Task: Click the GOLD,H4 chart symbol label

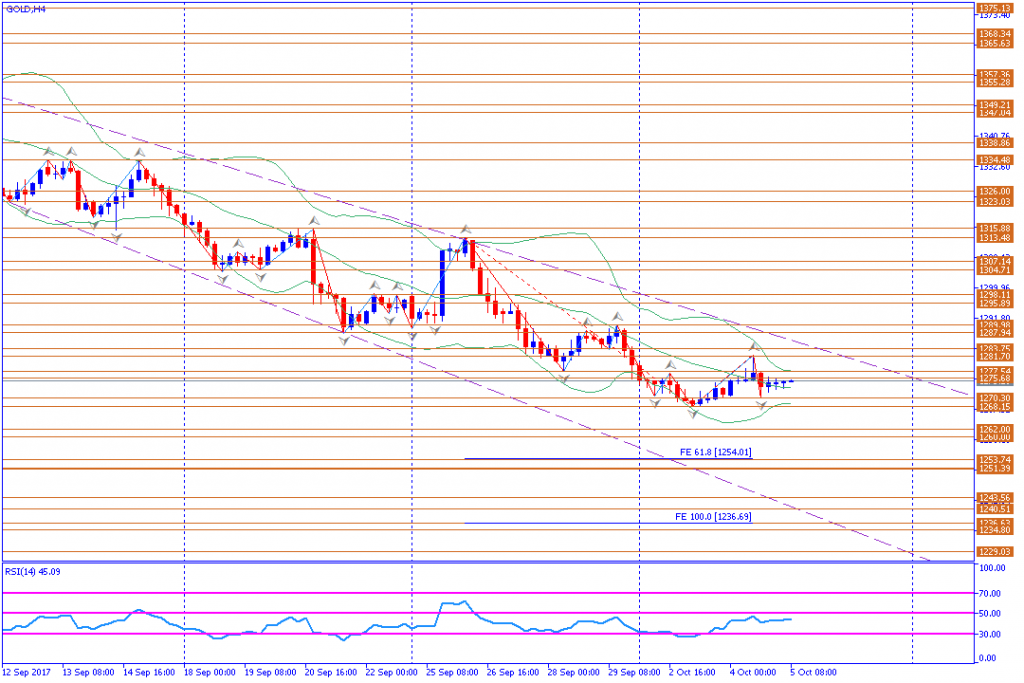Action: point(26,10)
